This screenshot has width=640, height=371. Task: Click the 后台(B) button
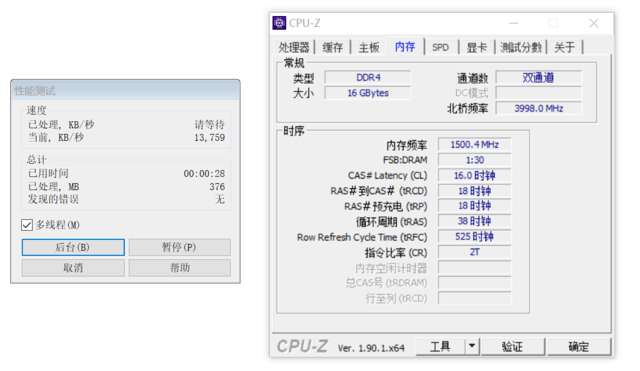[73, 247]
